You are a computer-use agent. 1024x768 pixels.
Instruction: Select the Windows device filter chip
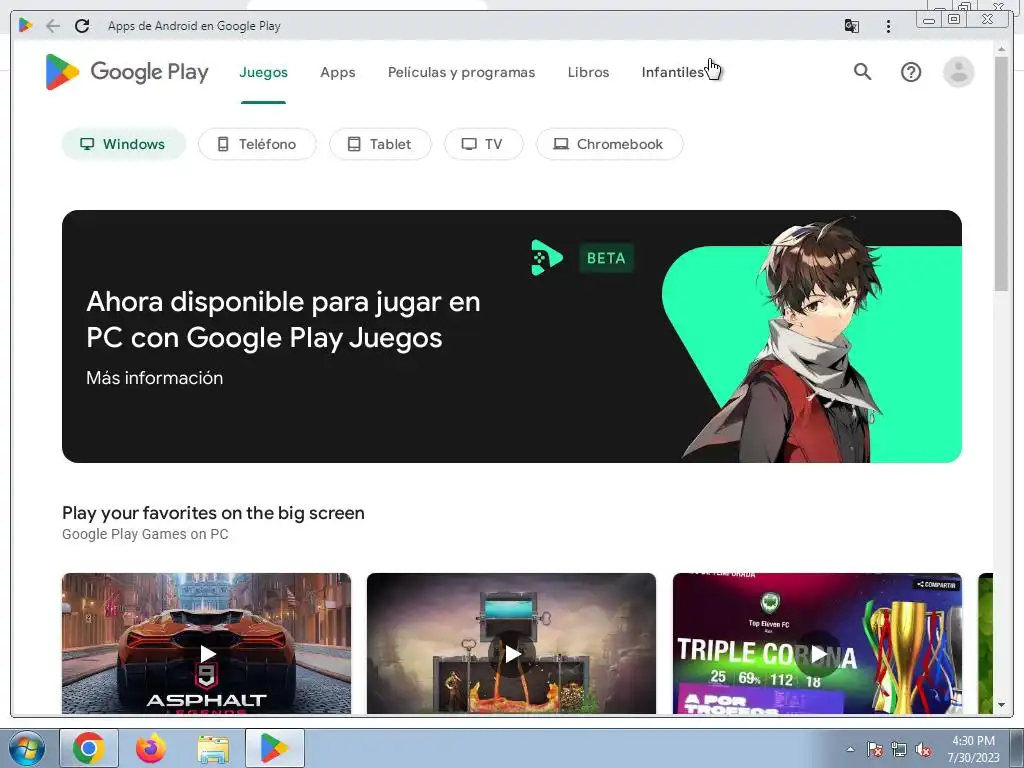tap(123, 144)
